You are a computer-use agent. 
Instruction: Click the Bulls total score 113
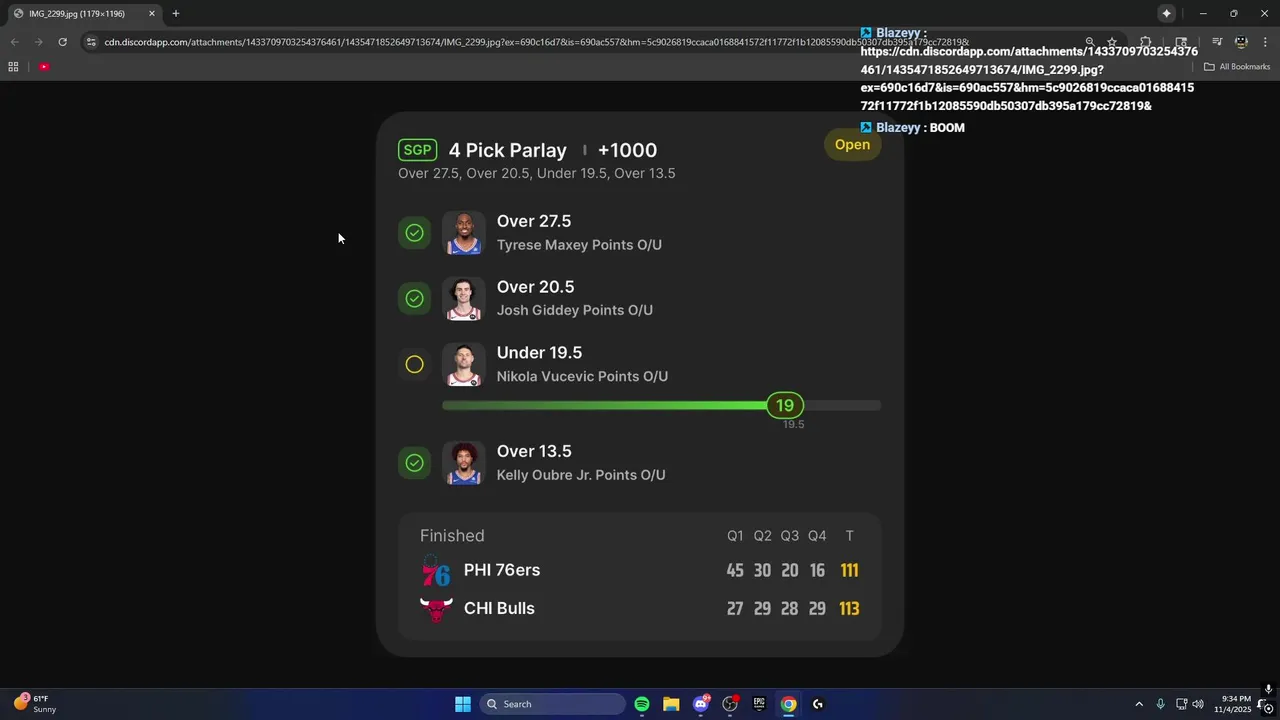pos(849,608)
